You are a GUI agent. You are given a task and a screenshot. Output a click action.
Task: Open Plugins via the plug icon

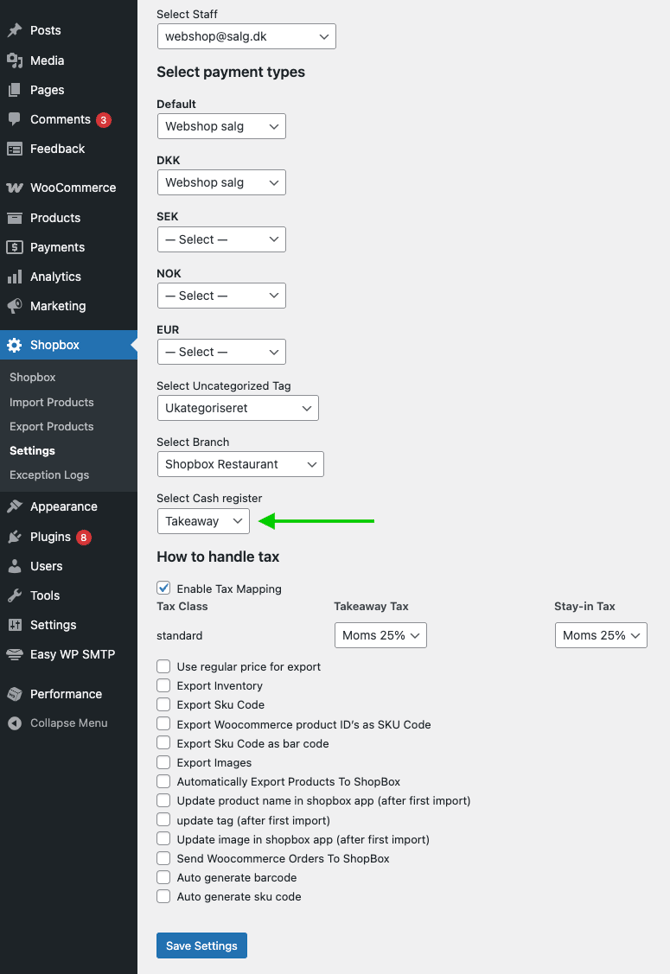tap(14, 537)
